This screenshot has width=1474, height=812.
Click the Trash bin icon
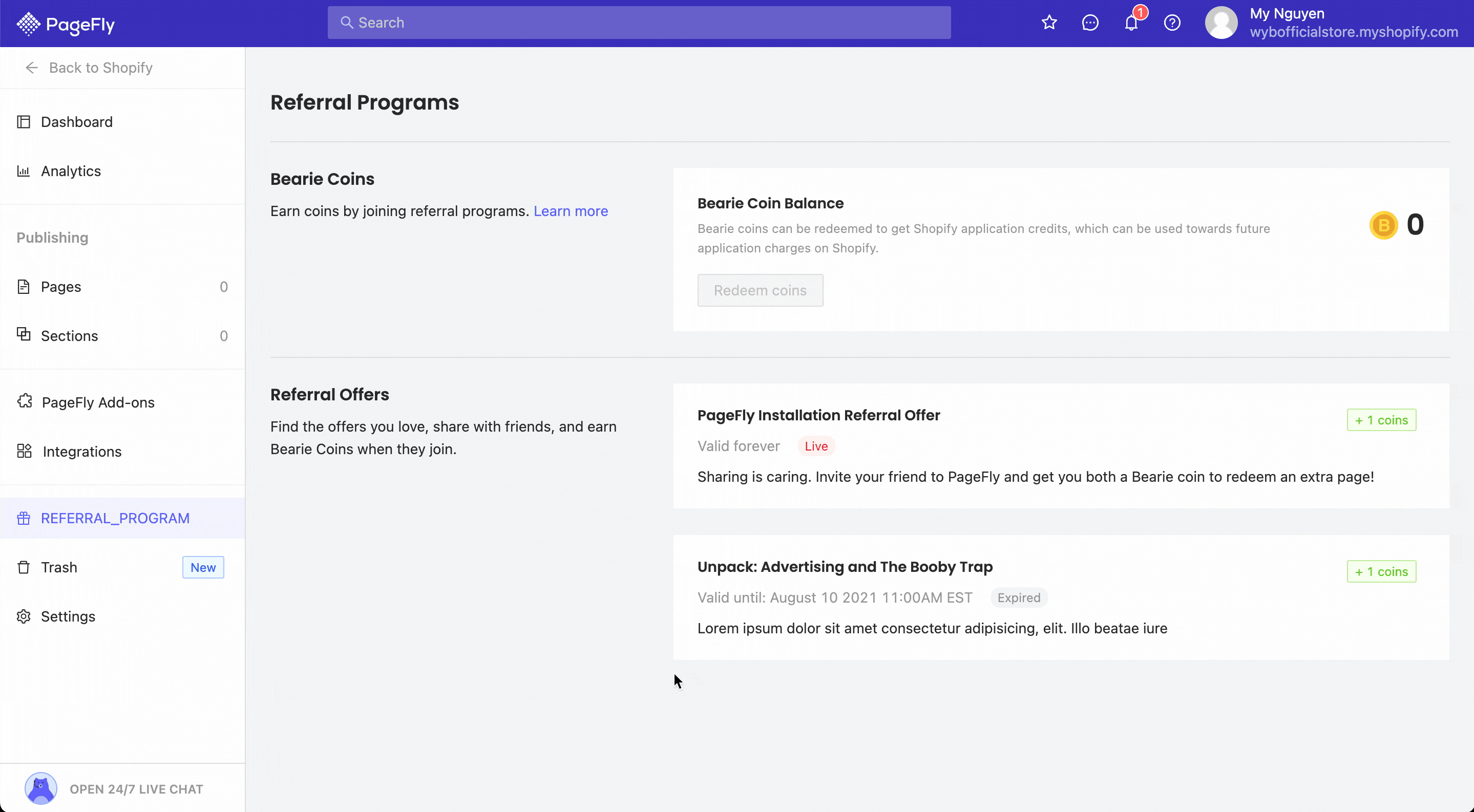coord(24,567)
